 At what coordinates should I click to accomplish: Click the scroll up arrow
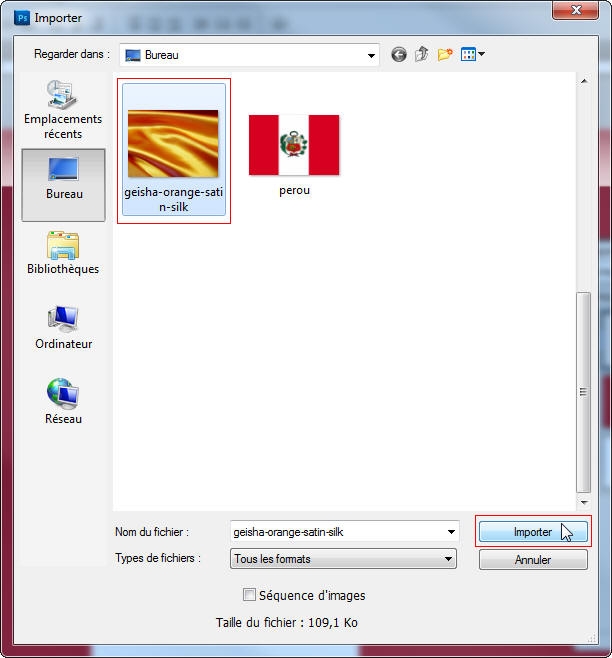(584, 81)
